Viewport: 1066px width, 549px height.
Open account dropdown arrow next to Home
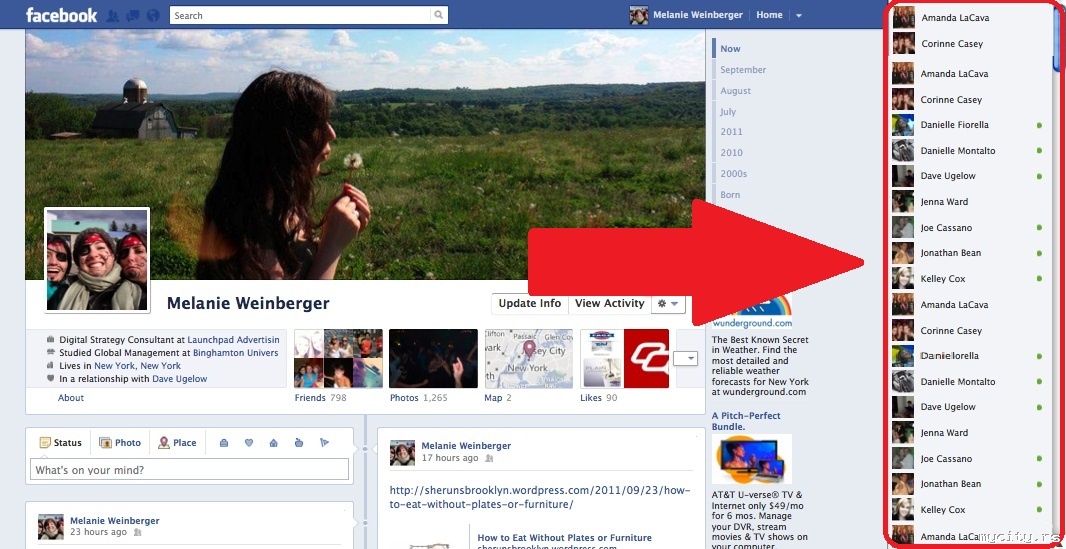(799, 16)
